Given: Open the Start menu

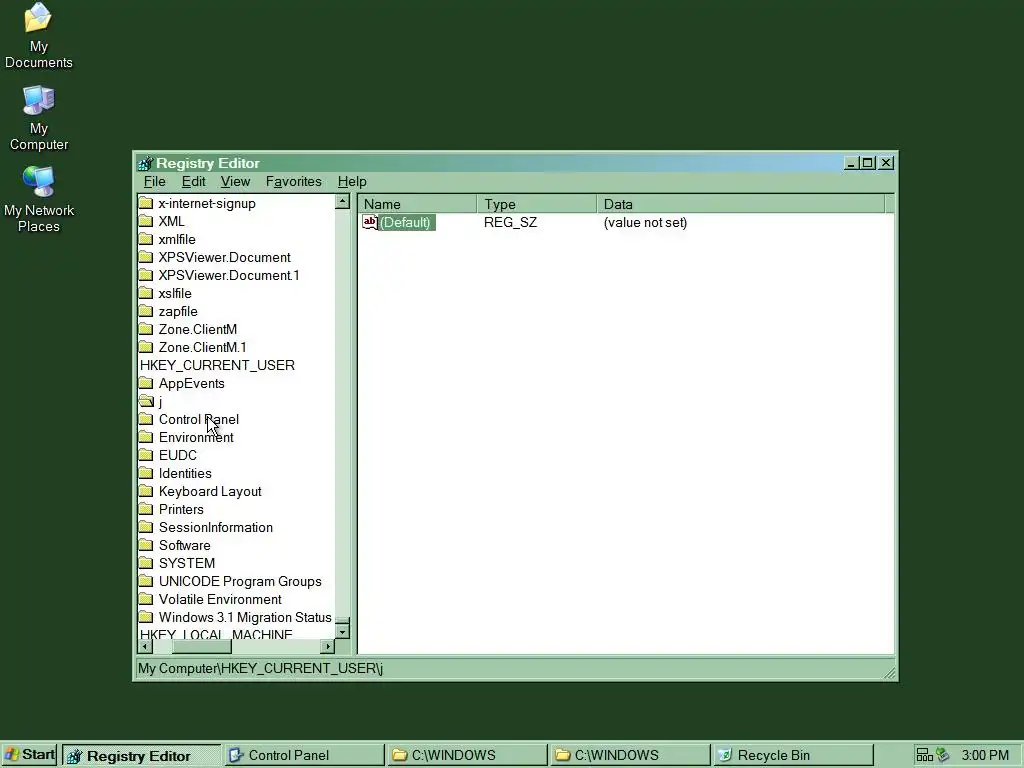Looking at the screenshot, I should [29, 755].
